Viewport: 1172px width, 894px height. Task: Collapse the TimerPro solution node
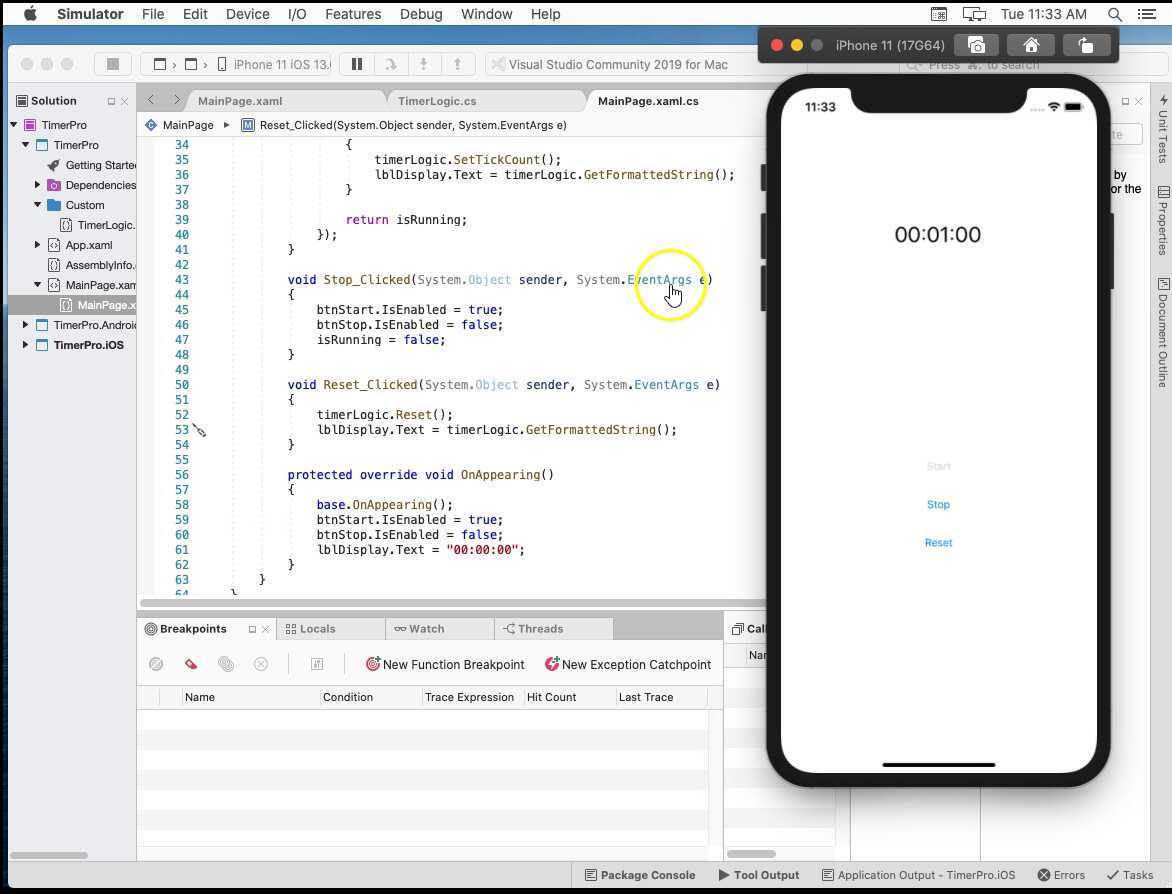tap(13, 124)
